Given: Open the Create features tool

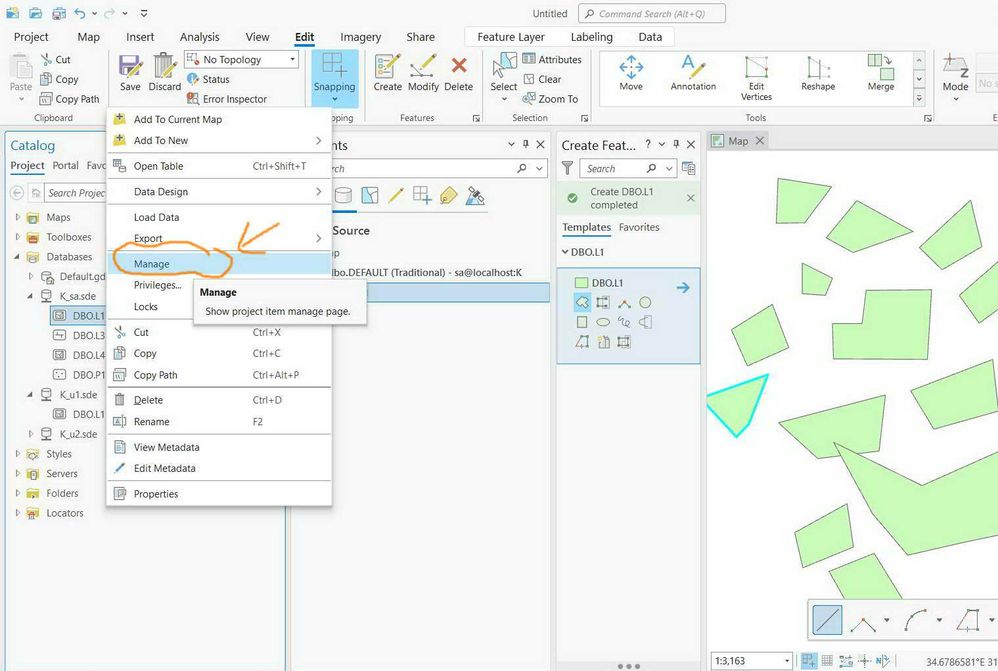Looking at the screenshot, I should click(x=388, y=73).
